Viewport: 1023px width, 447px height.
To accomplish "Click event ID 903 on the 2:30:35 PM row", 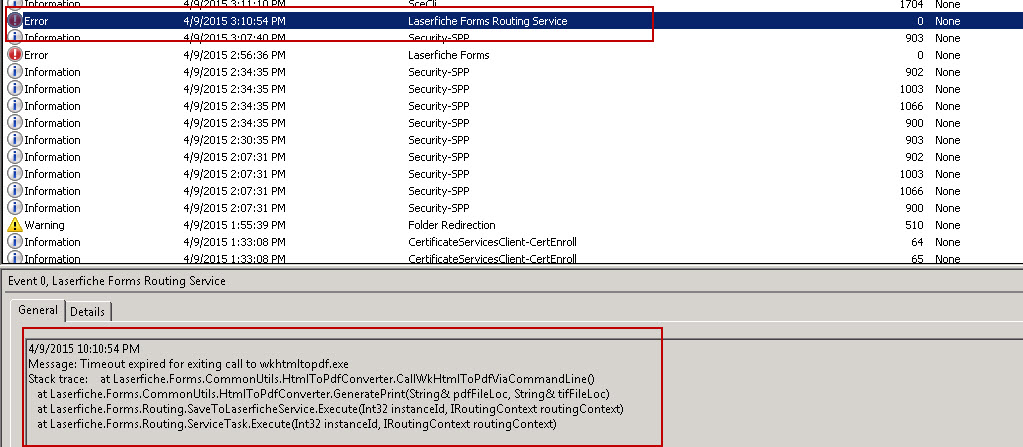I will tap(915, 140).
